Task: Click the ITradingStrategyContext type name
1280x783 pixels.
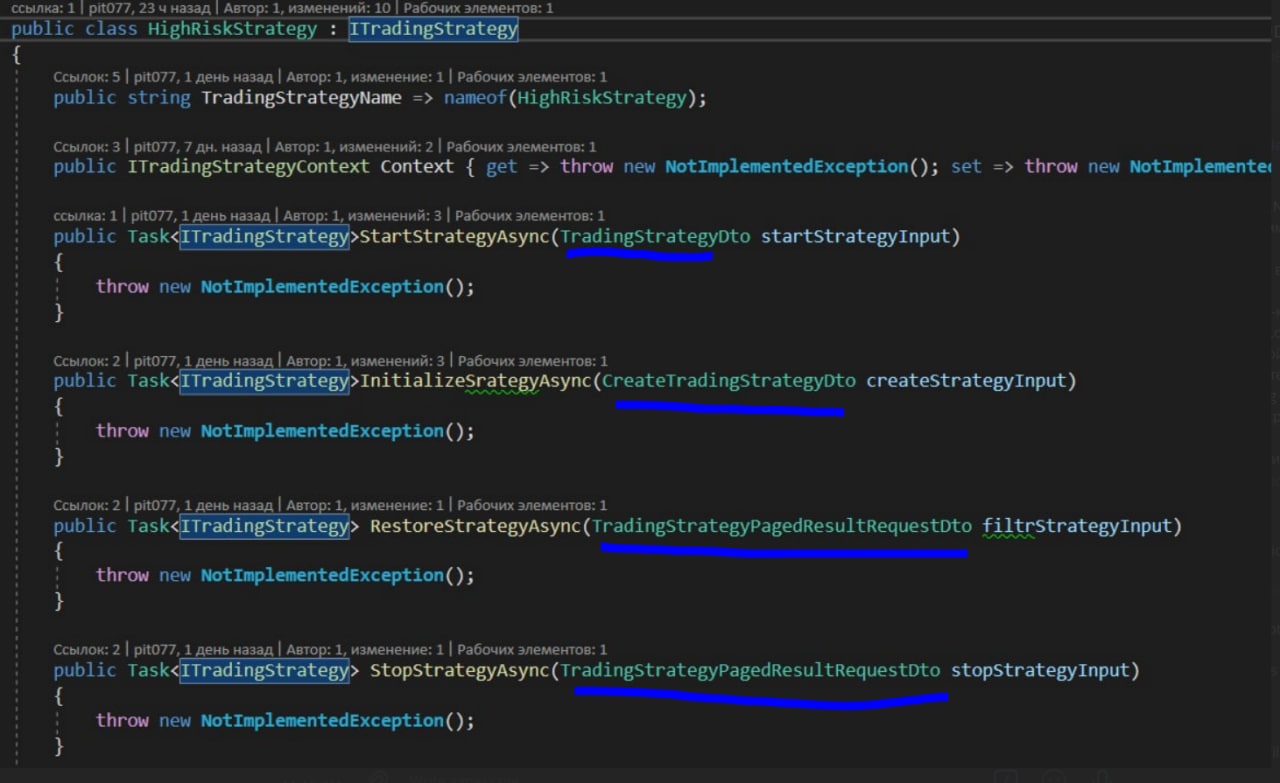Action: pos(248,167)
